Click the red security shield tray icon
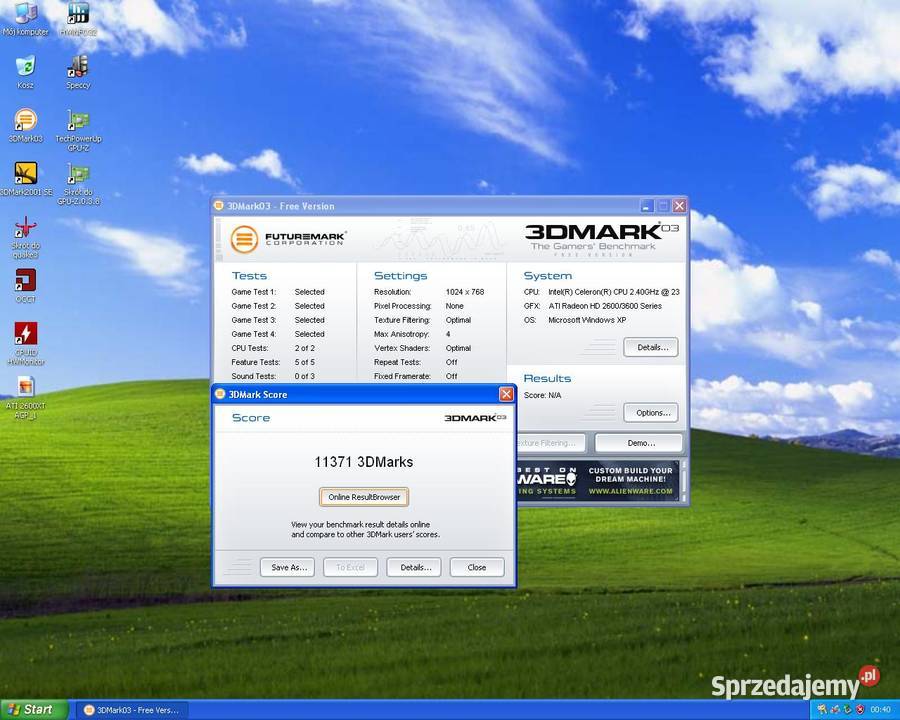This screenshot has width=900, height=720. (859, 710)
